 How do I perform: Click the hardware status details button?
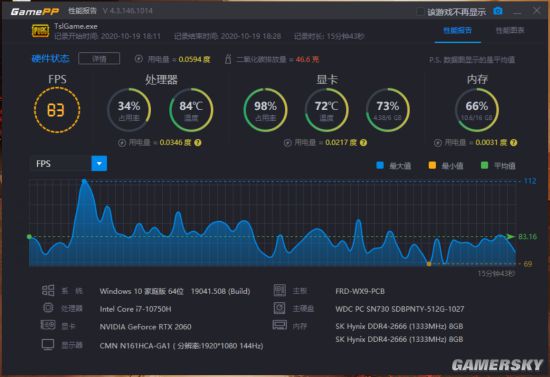(99, 59)
